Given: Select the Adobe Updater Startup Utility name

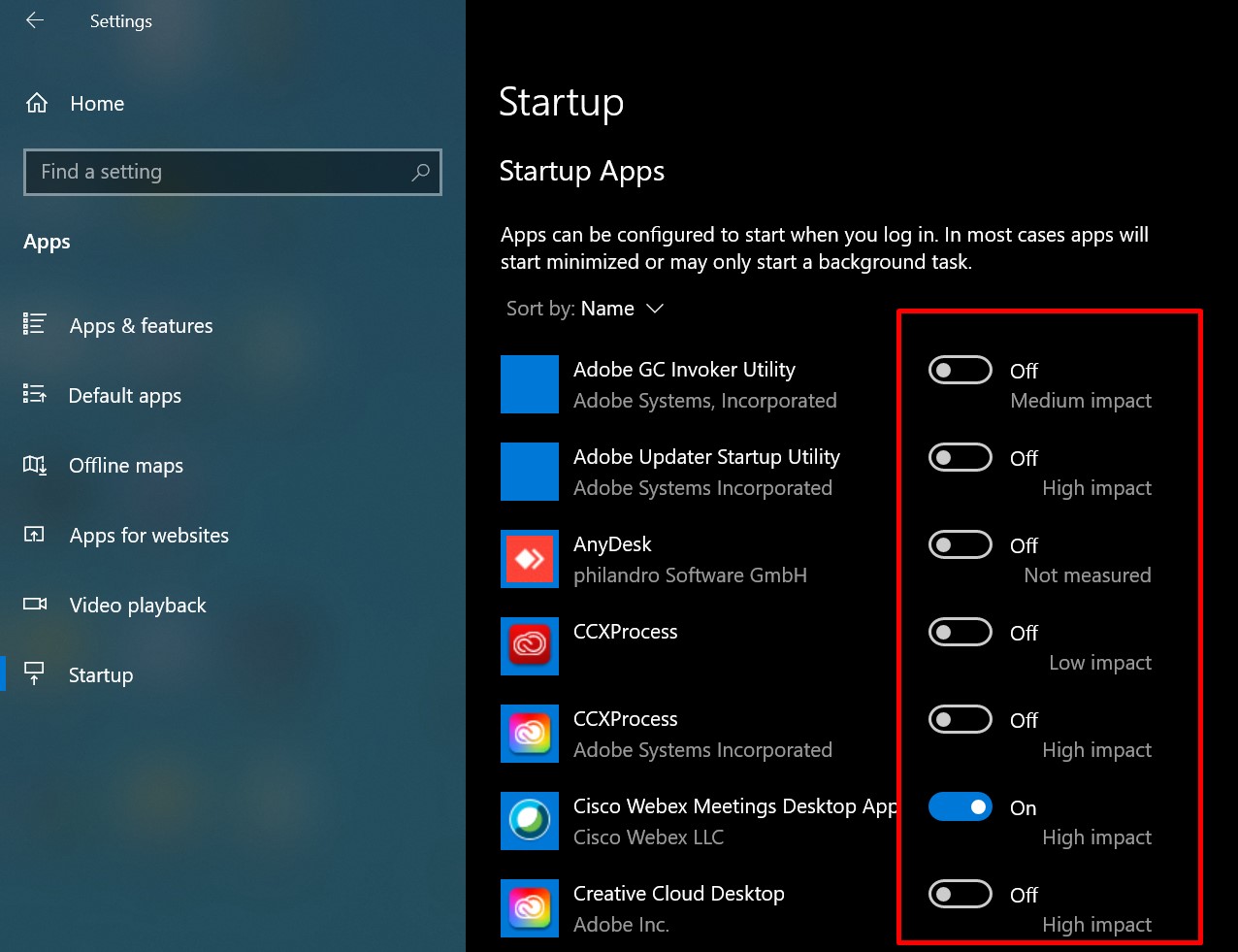Looking at the screenshot, I should click(706, 457).
